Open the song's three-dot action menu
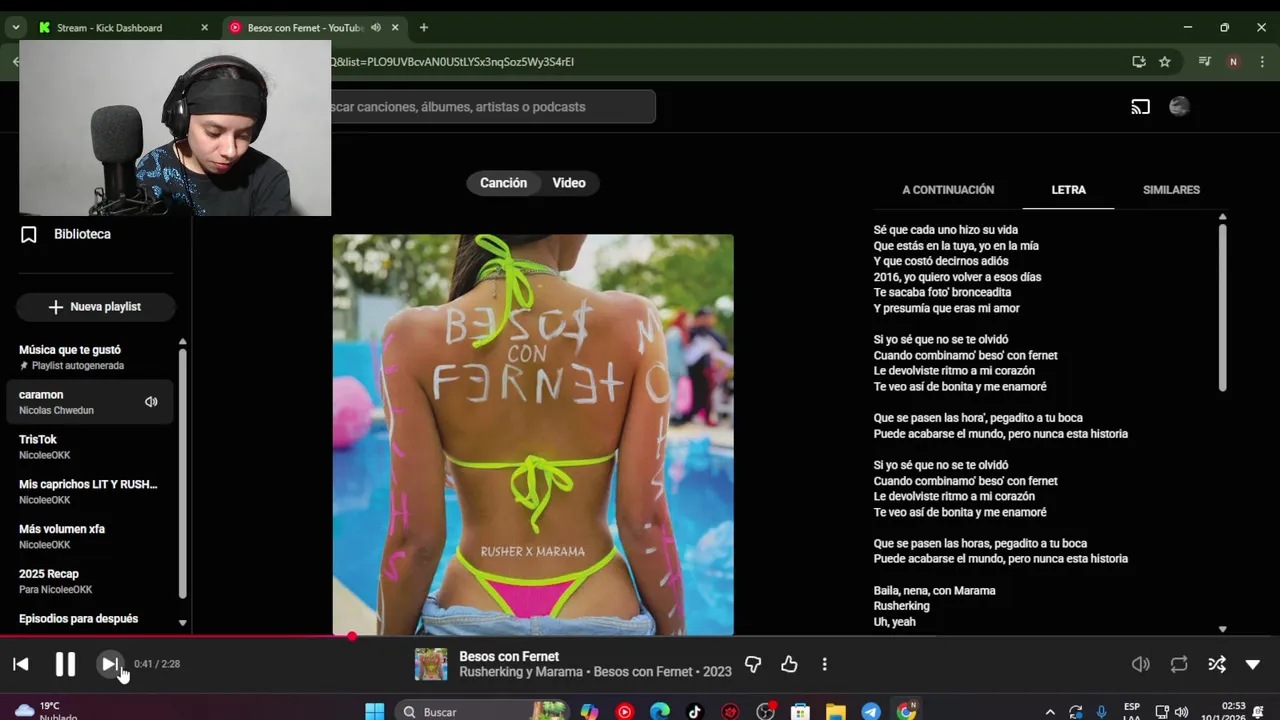This screenshot has width=1280, height=720. coord(824,664)
